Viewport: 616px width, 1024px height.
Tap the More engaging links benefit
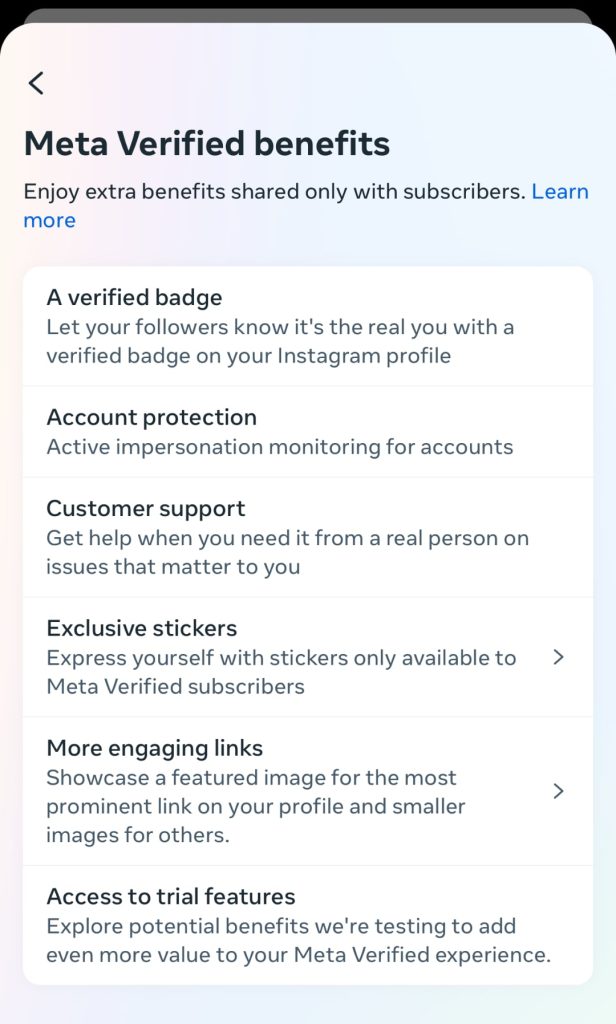(x=300, y=791)
